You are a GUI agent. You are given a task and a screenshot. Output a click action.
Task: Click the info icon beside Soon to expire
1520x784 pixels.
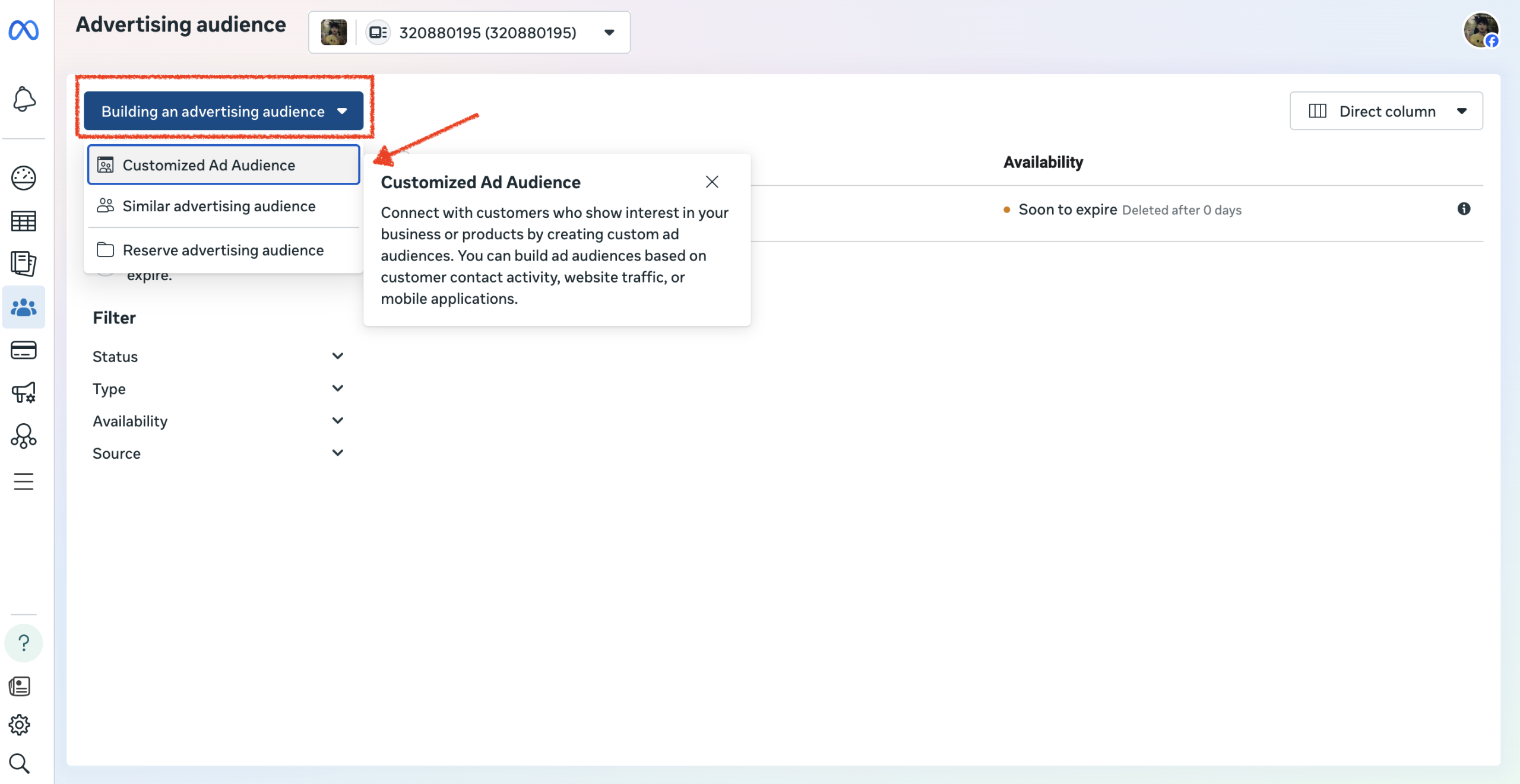point(1464,209)
